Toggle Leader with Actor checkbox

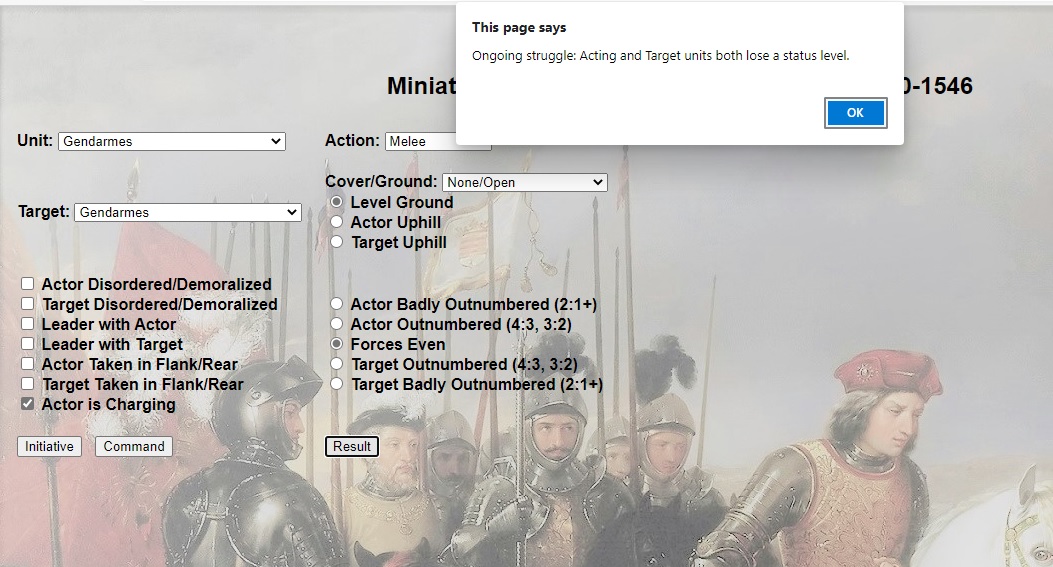coord(28,324)
